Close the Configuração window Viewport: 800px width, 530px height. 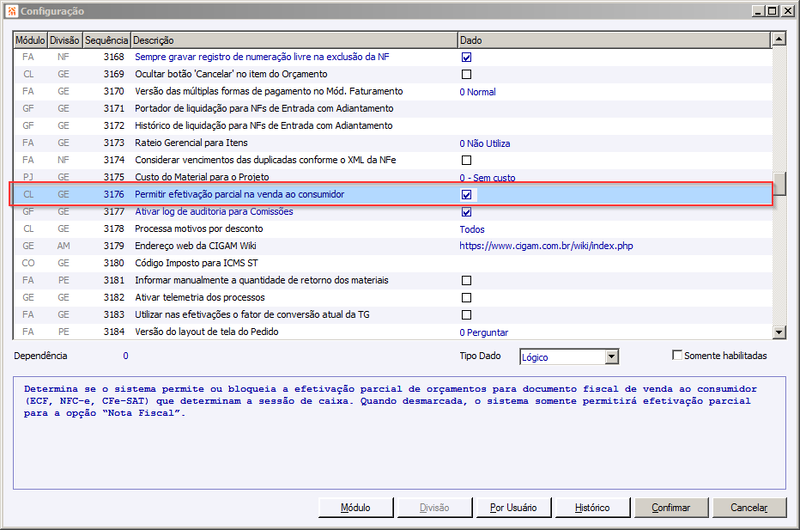point(787,11)
